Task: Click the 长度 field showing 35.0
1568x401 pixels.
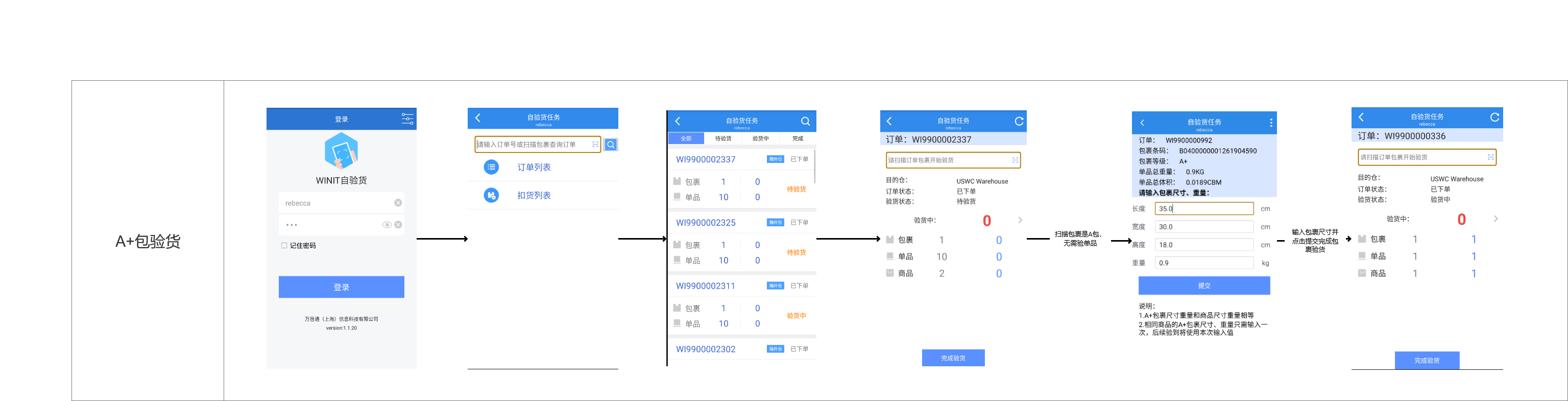Action: tap(1204, 208)
